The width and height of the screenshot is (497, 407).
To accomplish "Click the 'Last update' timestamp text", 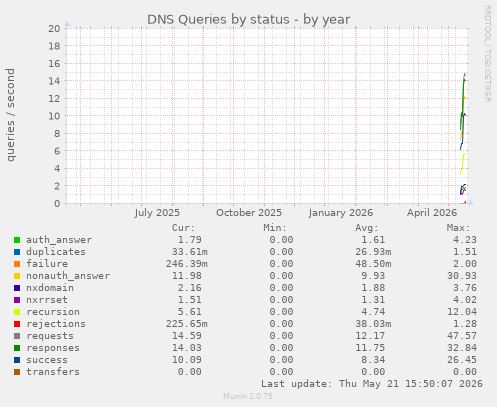I will [x=372, y=384].
